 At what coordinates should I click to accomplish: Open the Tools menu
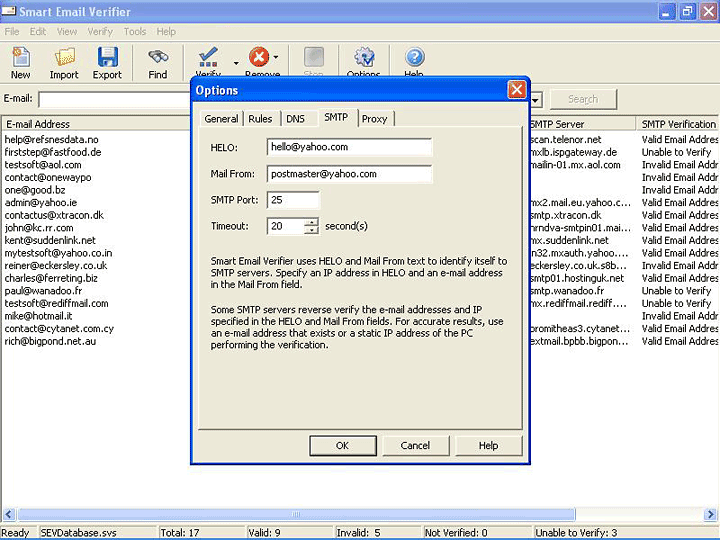tap(135, 32)
